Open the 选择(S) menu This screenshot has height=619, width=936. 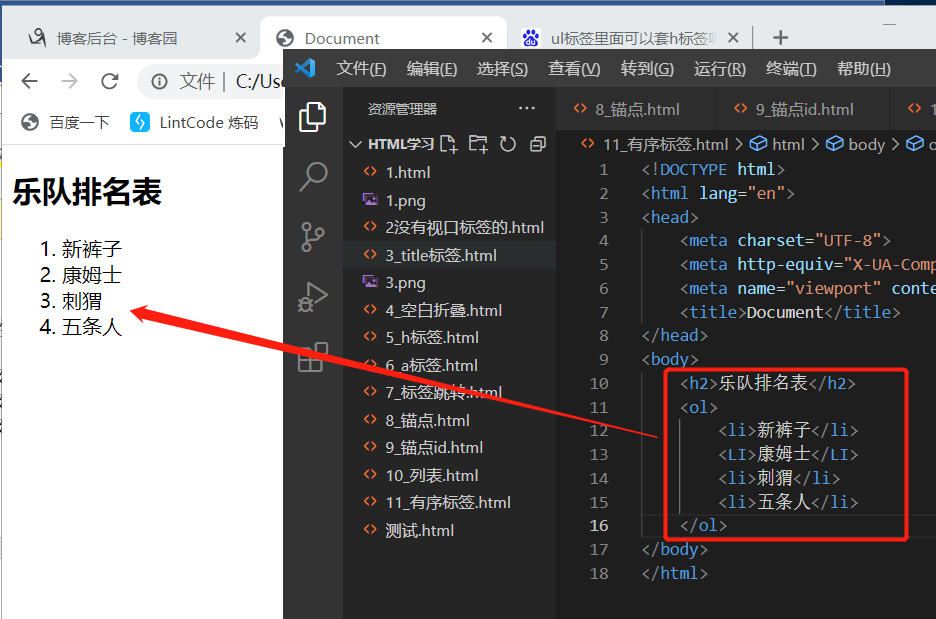click(502, 69)
